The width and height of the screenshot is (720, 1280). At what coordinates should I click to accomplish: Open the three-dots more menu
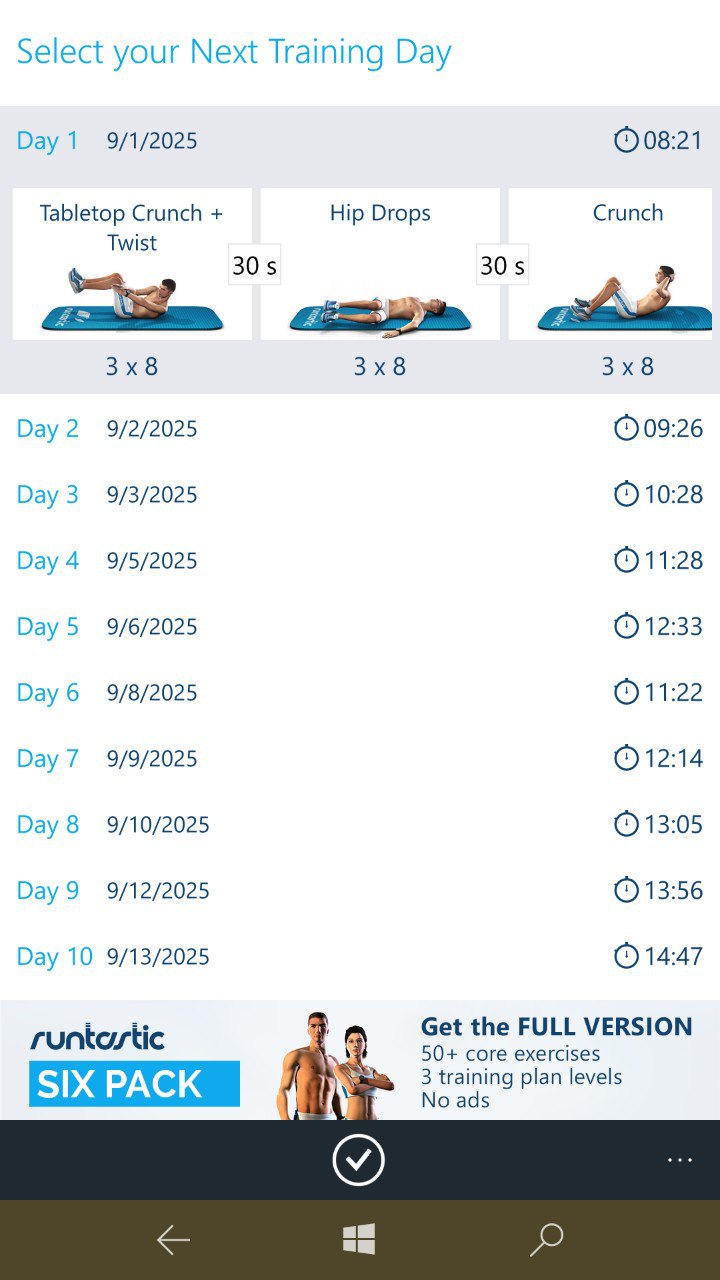tap(679, 1160)
